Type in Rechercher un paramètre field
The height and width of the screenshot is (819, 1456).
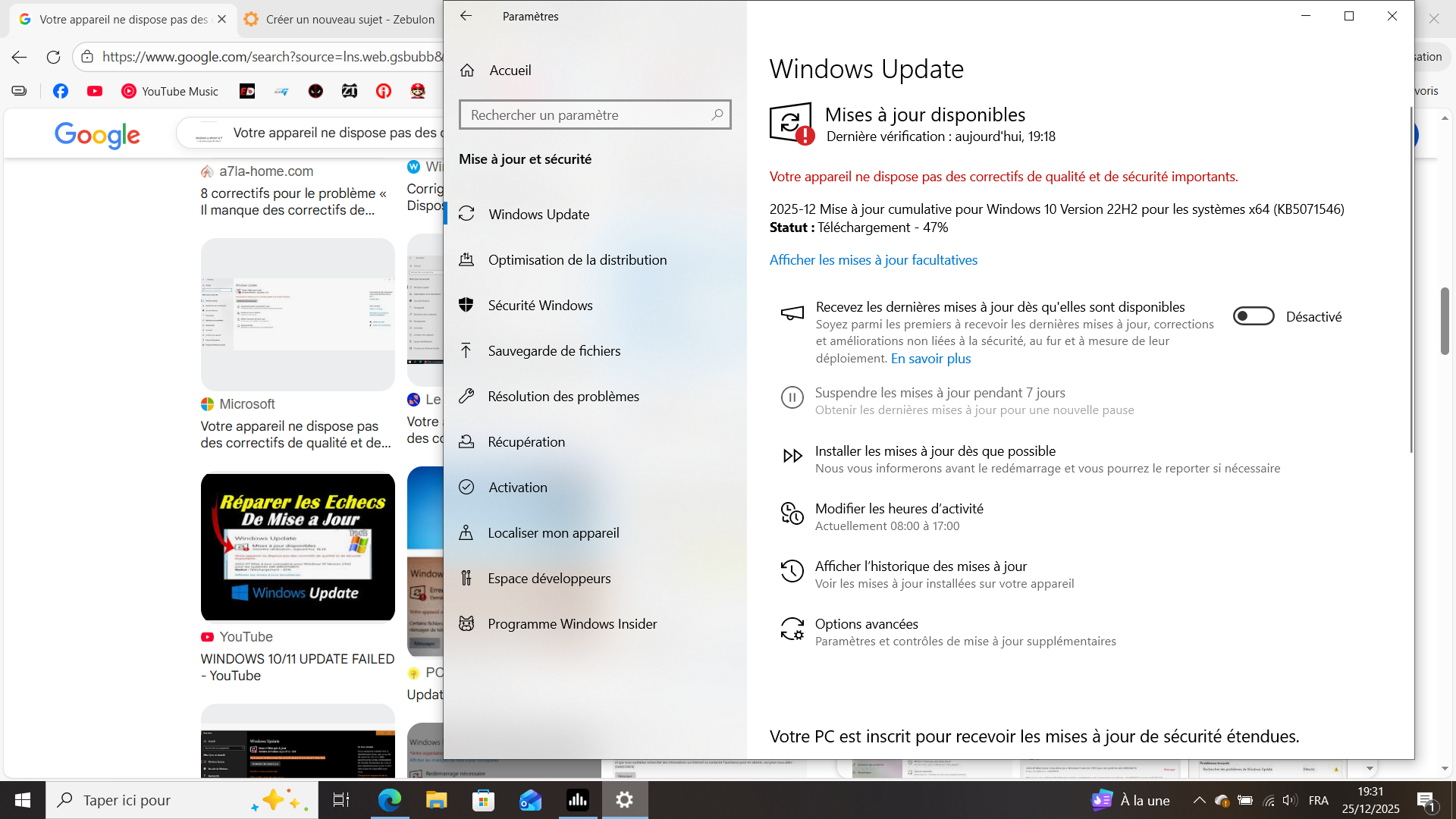[584, 115]
